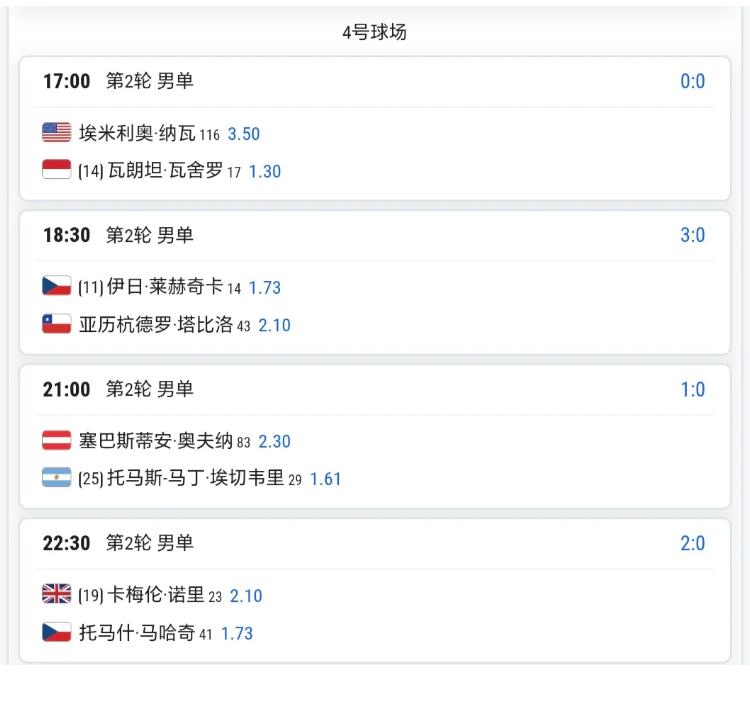Click the flag icon beside 瓦朗坦·瓦舍罗
750x714 pixels.
[x=56, y=169]
